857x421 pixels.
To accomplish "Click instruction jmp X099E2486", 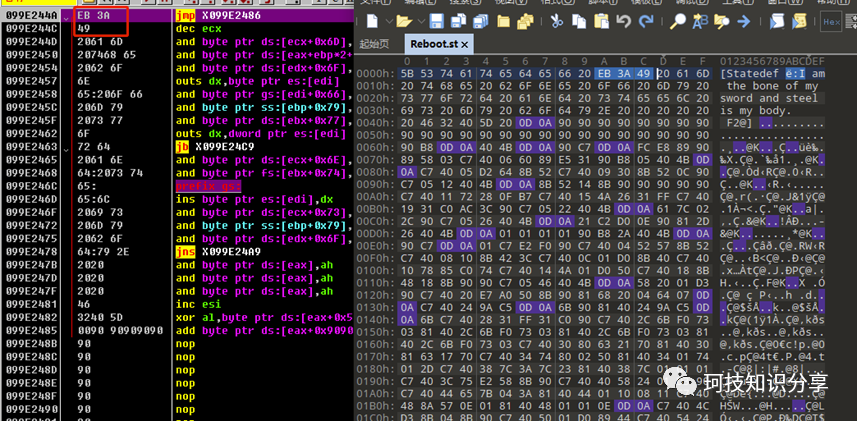I will click(x=219, y=15).
